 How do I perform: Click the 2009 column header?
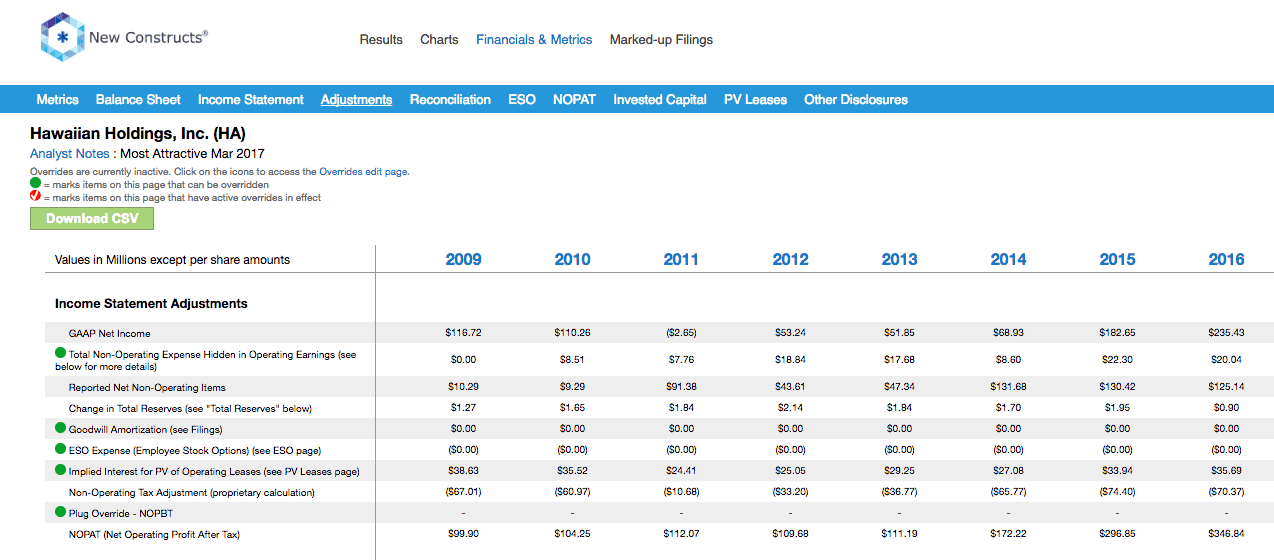click(x=463, y=259)
